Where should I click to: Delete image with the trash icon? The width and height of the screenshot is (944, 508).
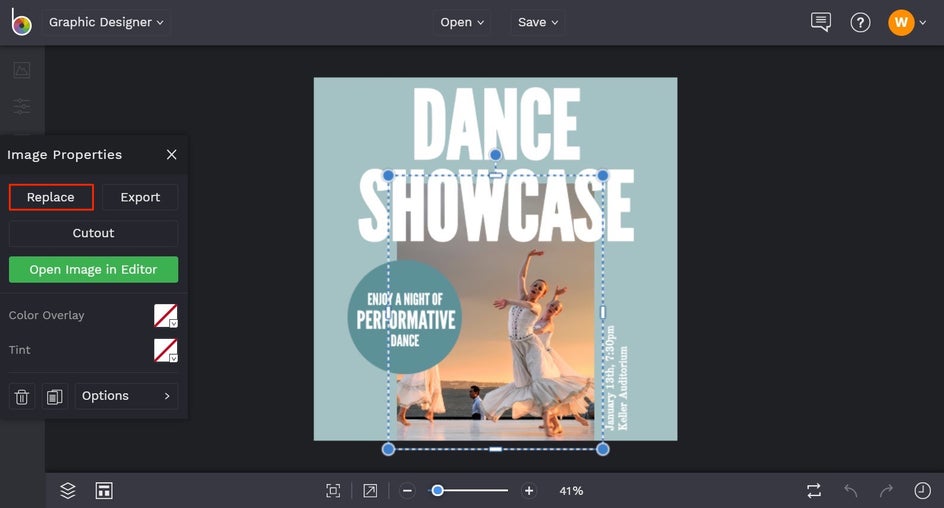[x=22, y=397]
